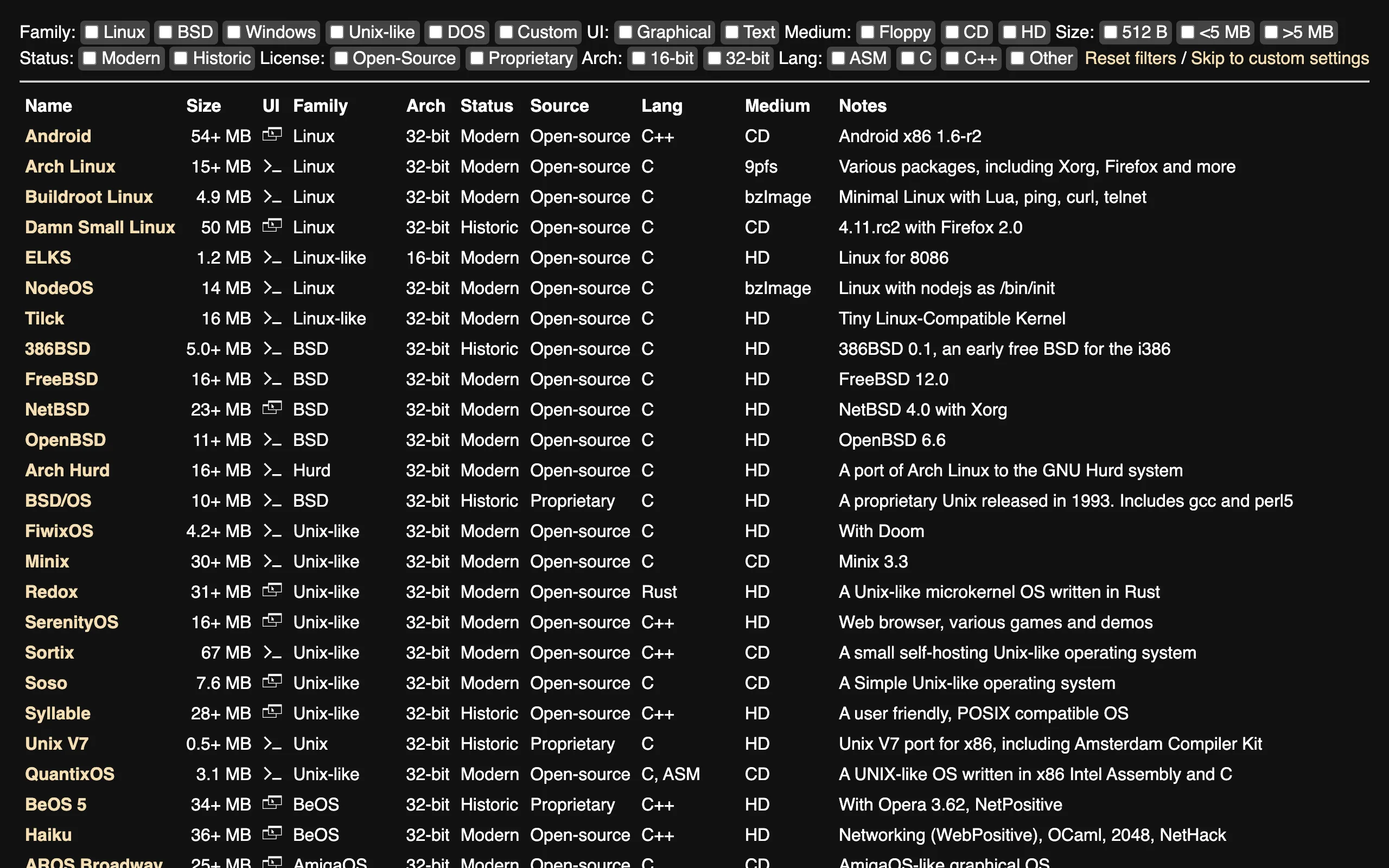Viewport: 1389px width, 868px height.
Task: Filter by Graphical UI
Action: tap(625, 32)
